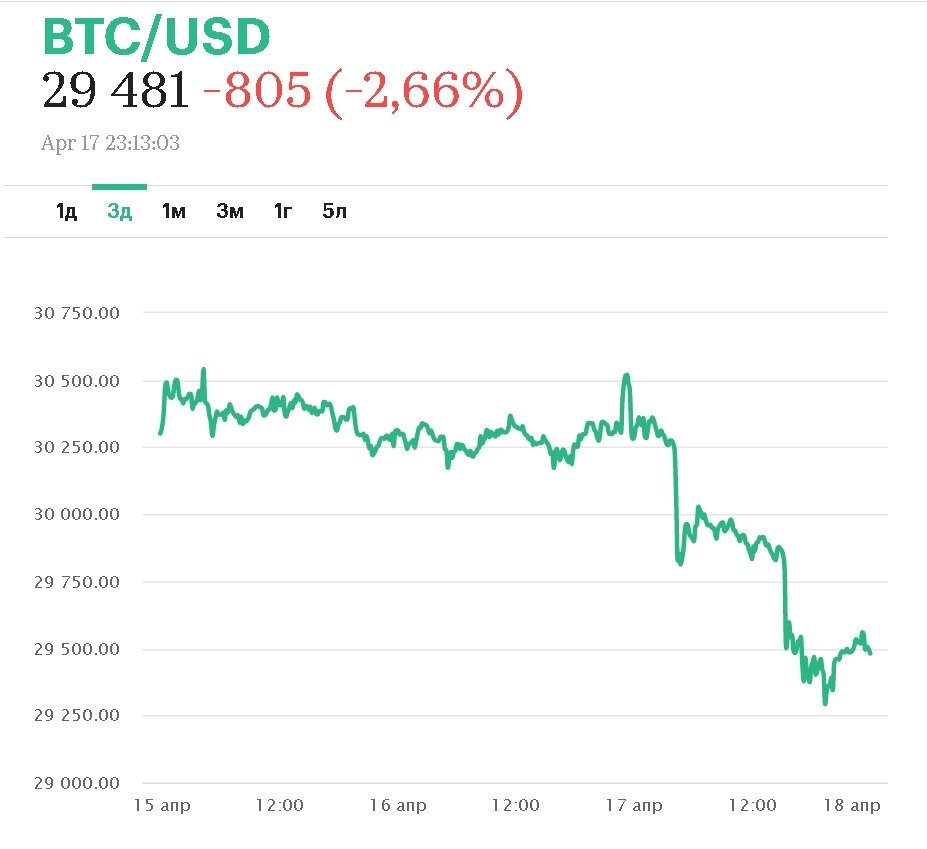Click the 15 апр date label
The image size is (927, 849).
(161, 805)
